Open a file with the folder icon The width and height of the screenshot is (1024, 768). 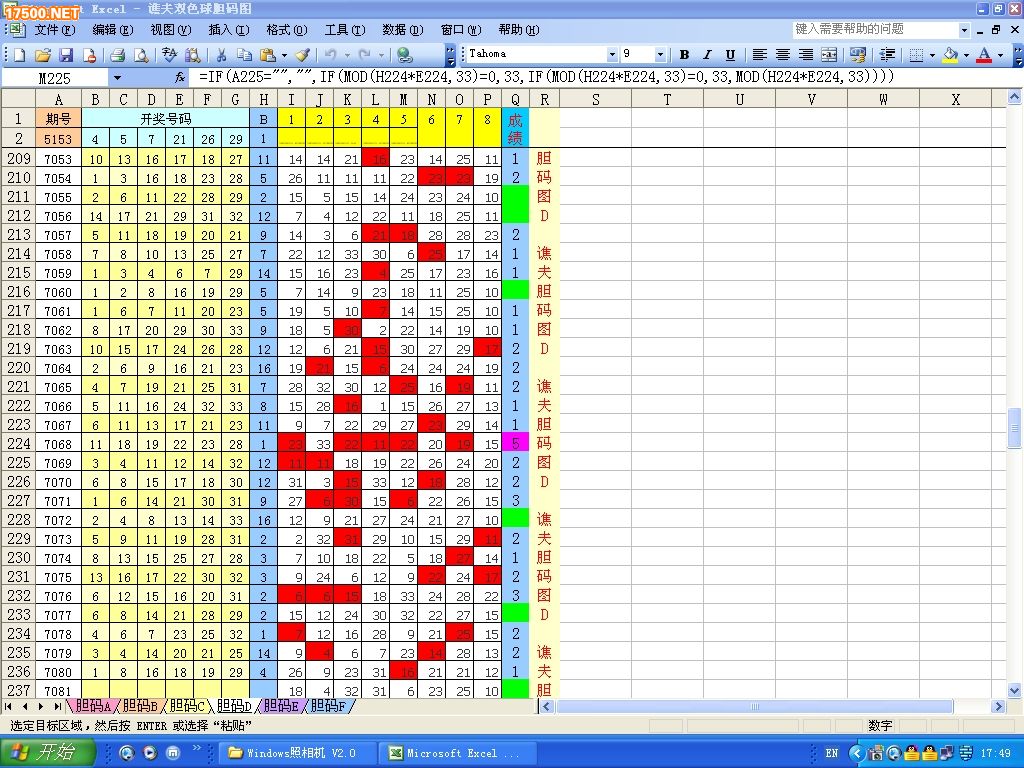[x=42, y=55]
